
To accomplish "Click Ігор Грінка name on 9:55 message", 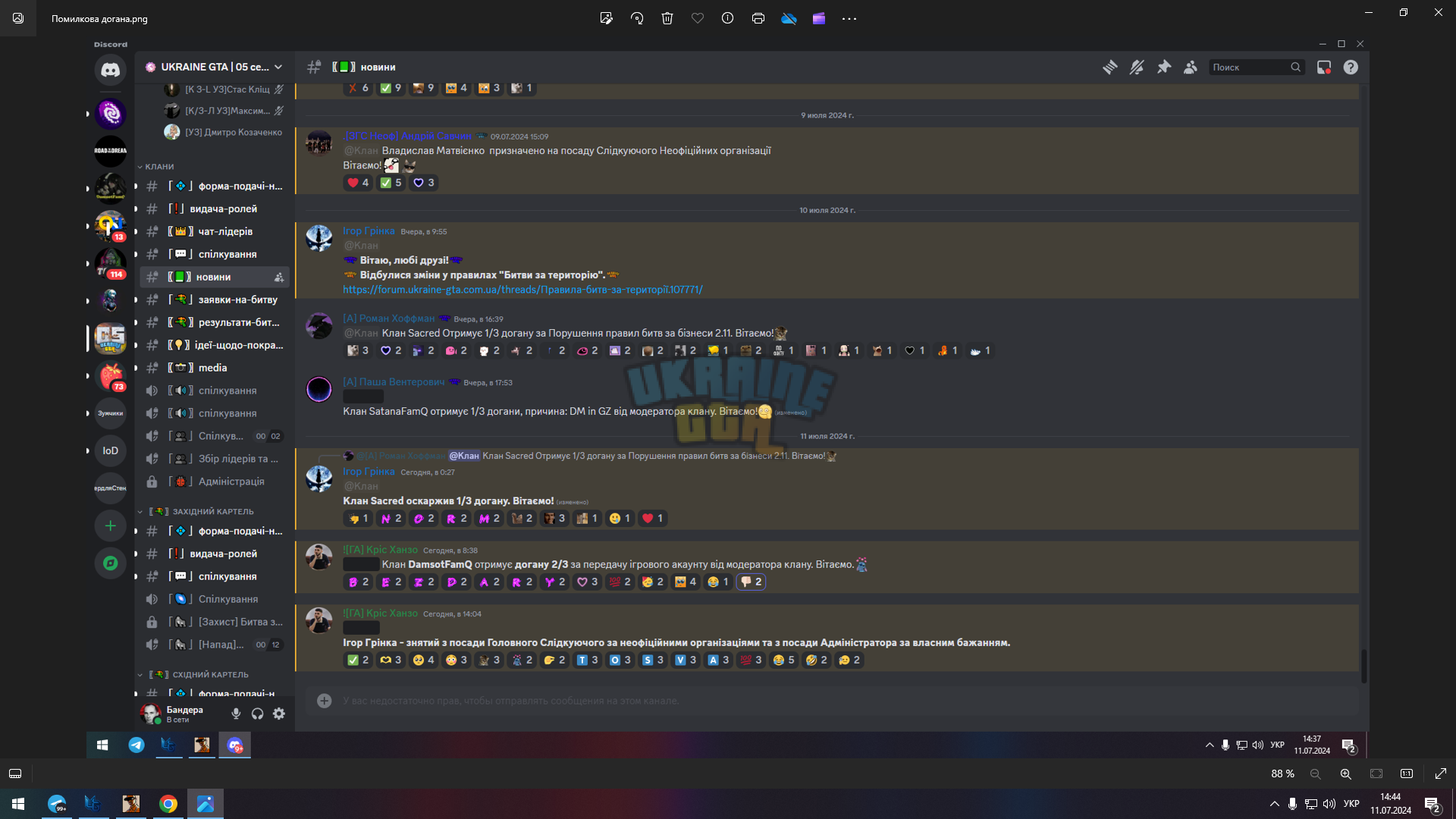I will click(369, 231).
